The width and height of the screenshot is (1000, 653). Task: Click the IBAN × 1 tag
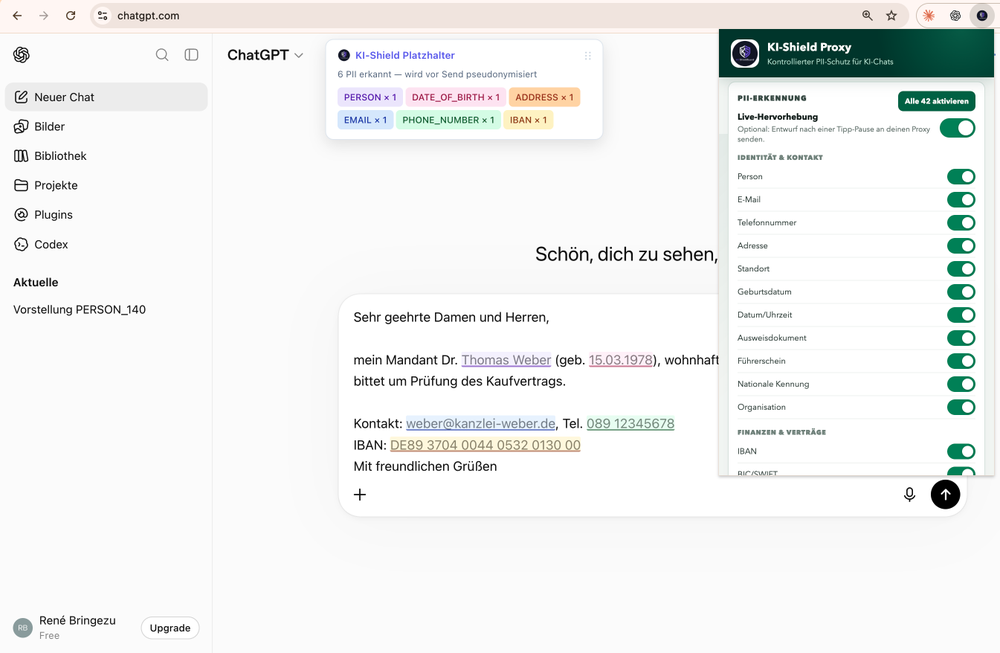click(x=528, y=120)
